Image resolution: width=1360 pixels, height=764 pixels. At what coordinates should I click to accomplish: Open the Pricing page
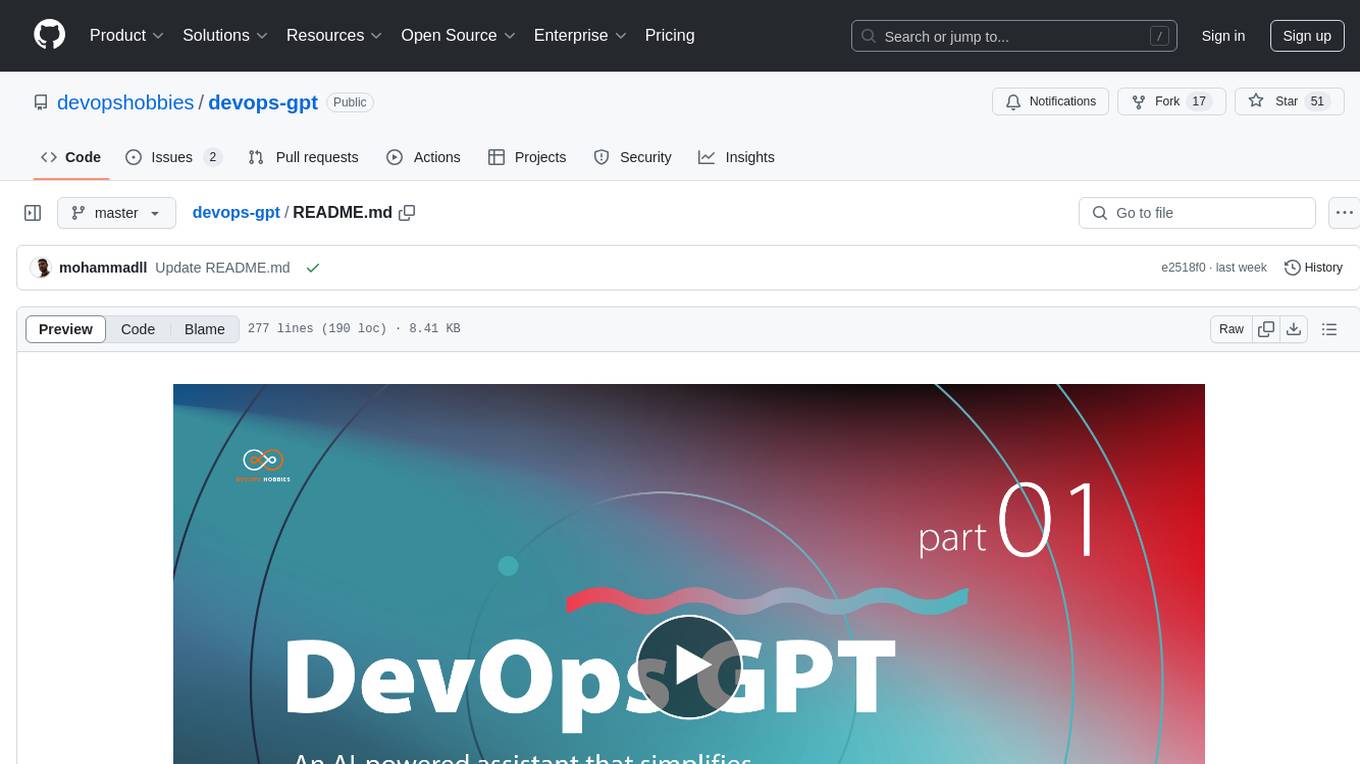tap(670, 35)
